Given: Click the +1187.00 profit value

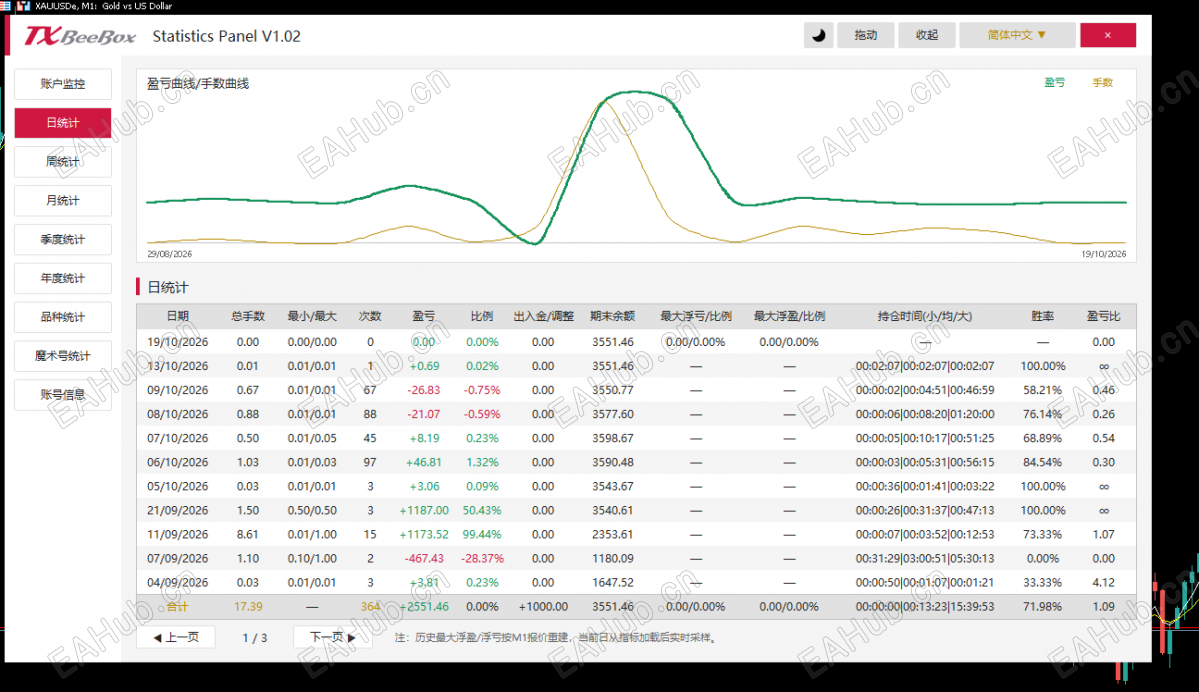Looking at the screenshot, I should (424, 511).
